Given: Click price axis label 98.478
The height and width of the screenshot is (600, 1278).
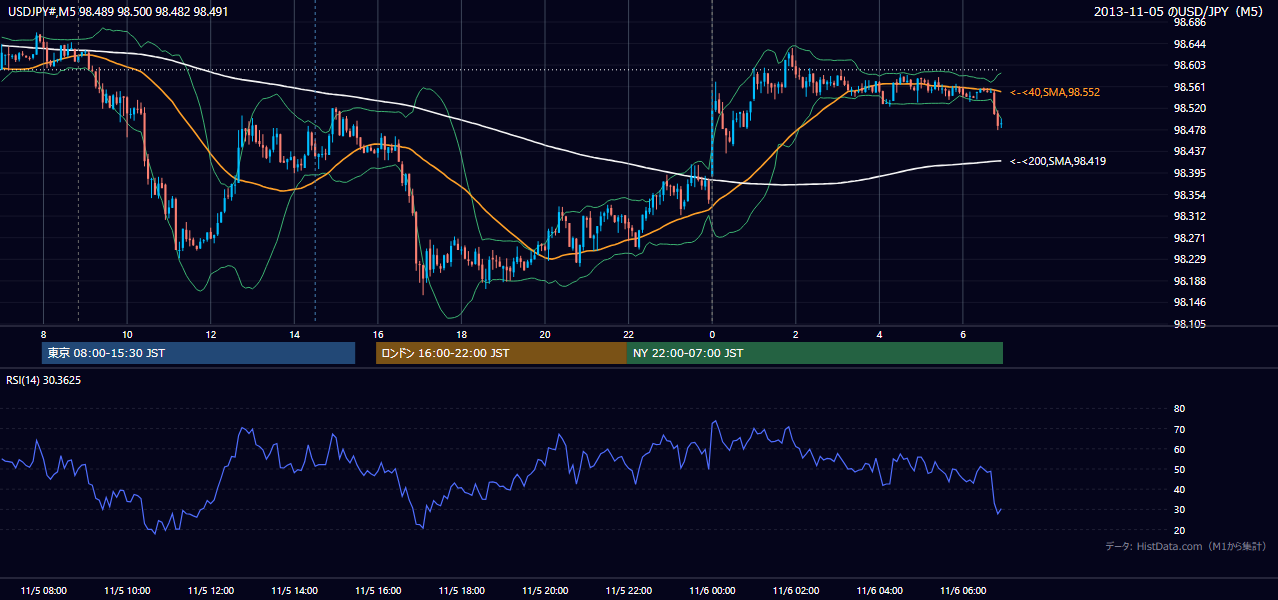Looking at the screenshot, I should [x=1189, y=129].
